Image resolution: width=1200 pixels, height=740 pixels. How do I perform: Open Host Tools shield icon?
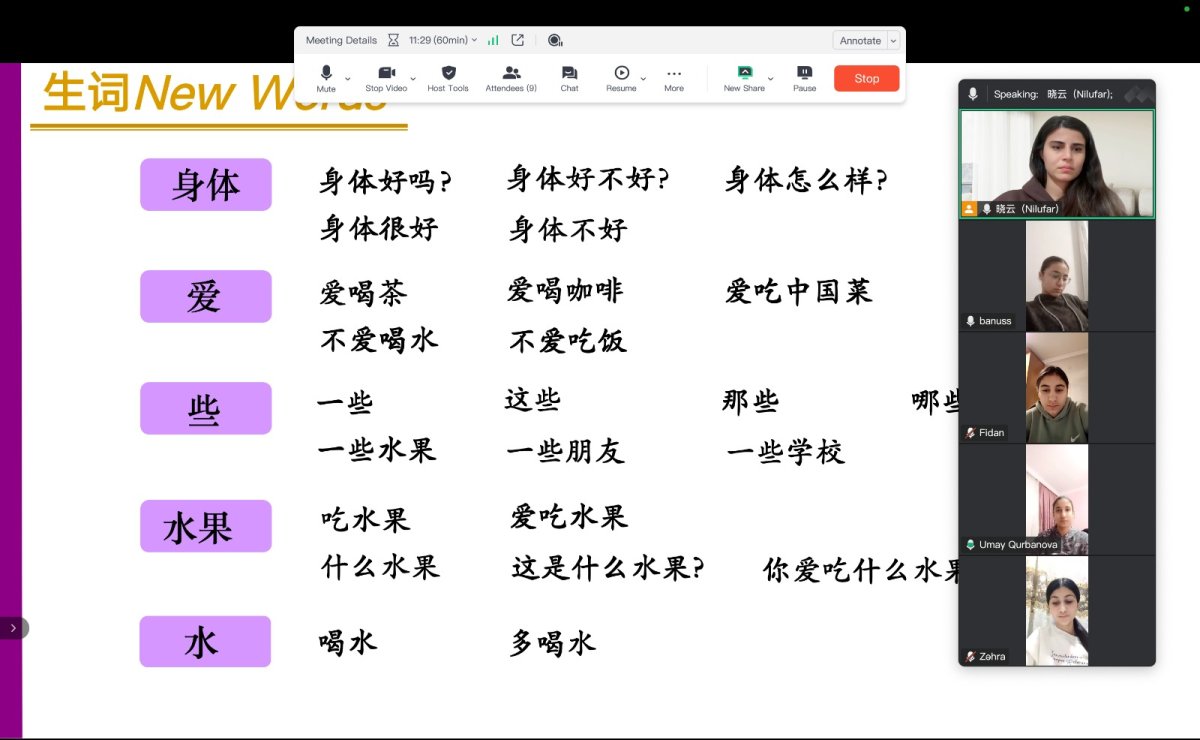click(x=448, y=73)
